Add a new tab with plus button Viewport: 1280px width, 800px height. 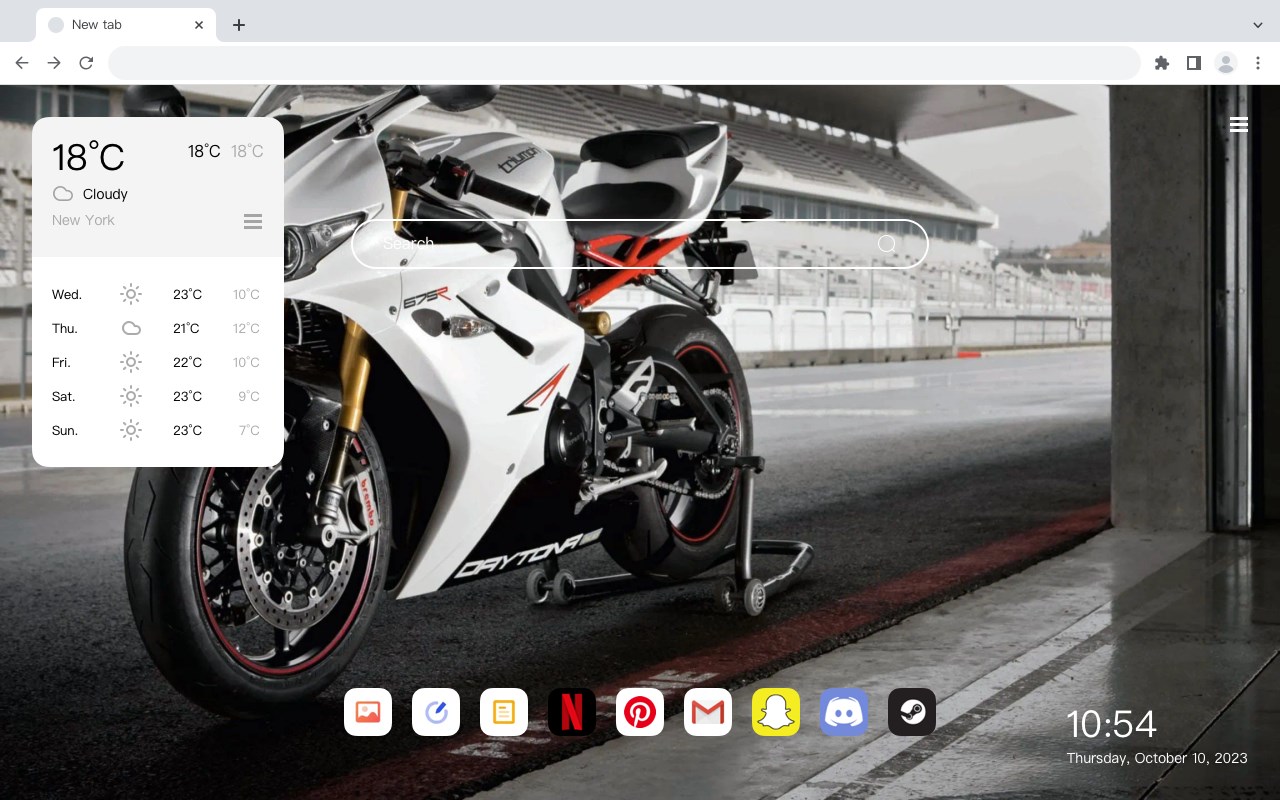click(238, 25)
